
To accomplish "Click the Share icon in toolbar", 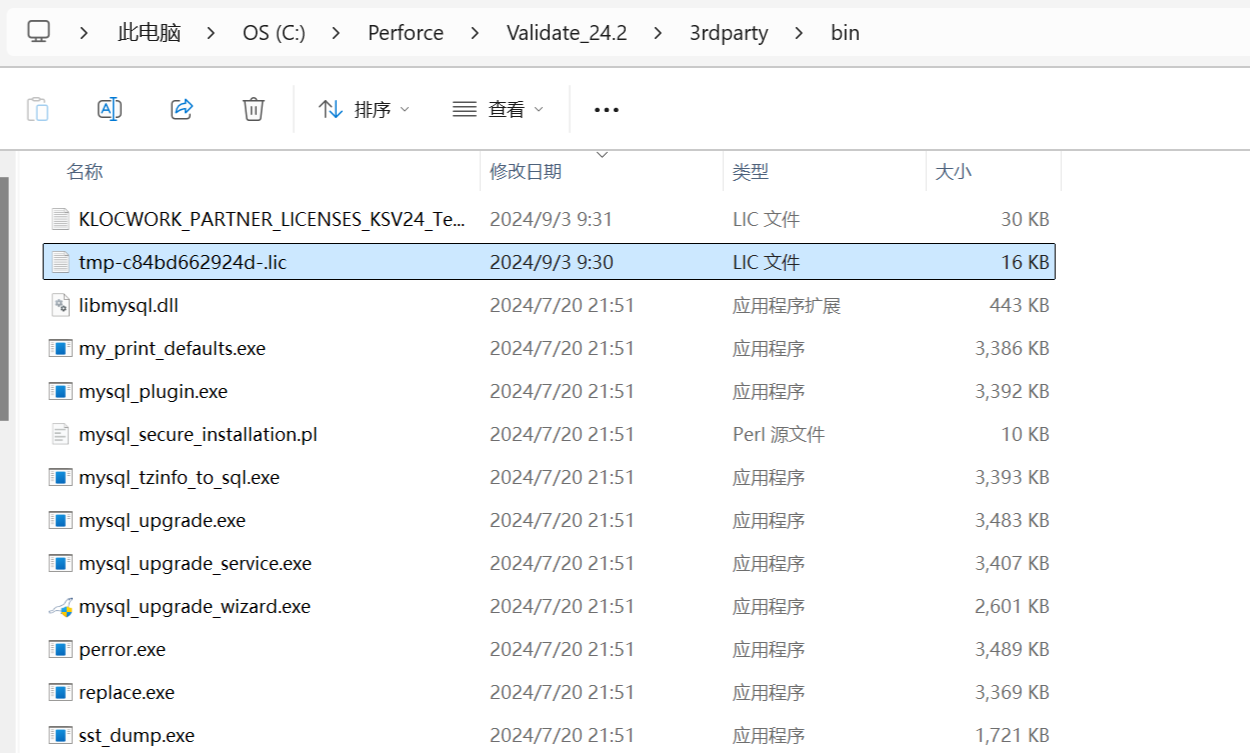I will [x=181, y=109].
